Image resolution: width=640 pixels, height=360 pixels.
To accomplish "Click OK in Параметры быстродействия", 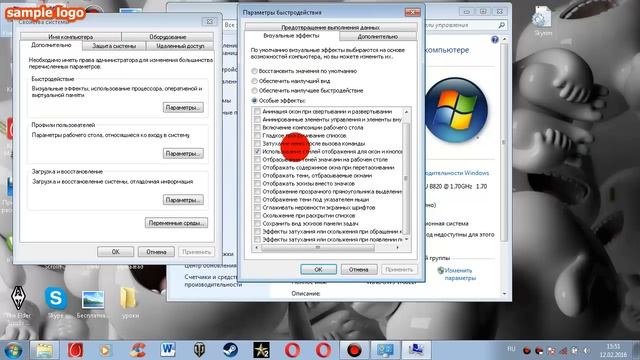I will click(318, 269).
